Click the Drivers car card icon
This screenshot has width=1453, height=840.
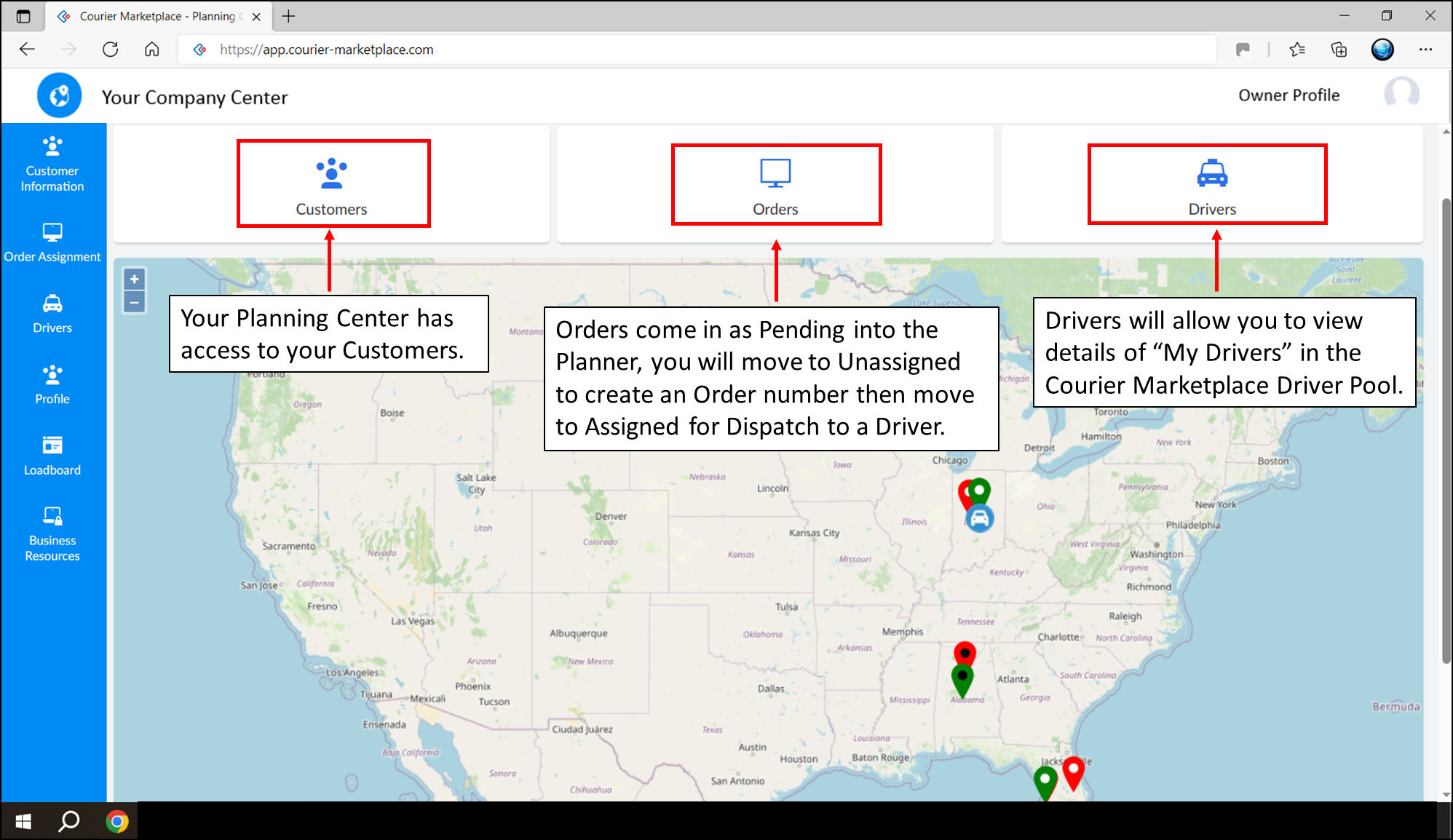pos(1212,173)
